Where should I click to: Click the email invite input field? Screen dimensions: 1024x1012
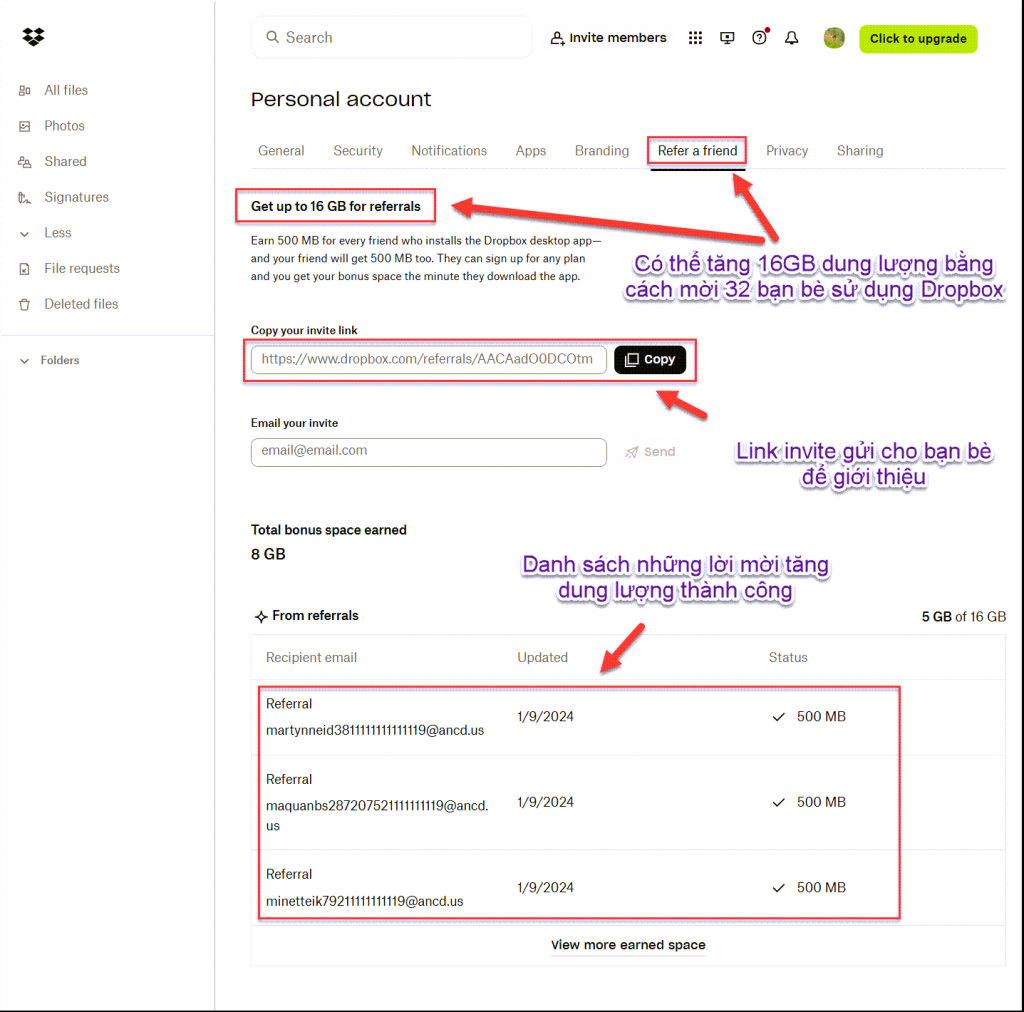tap(428, 452)
